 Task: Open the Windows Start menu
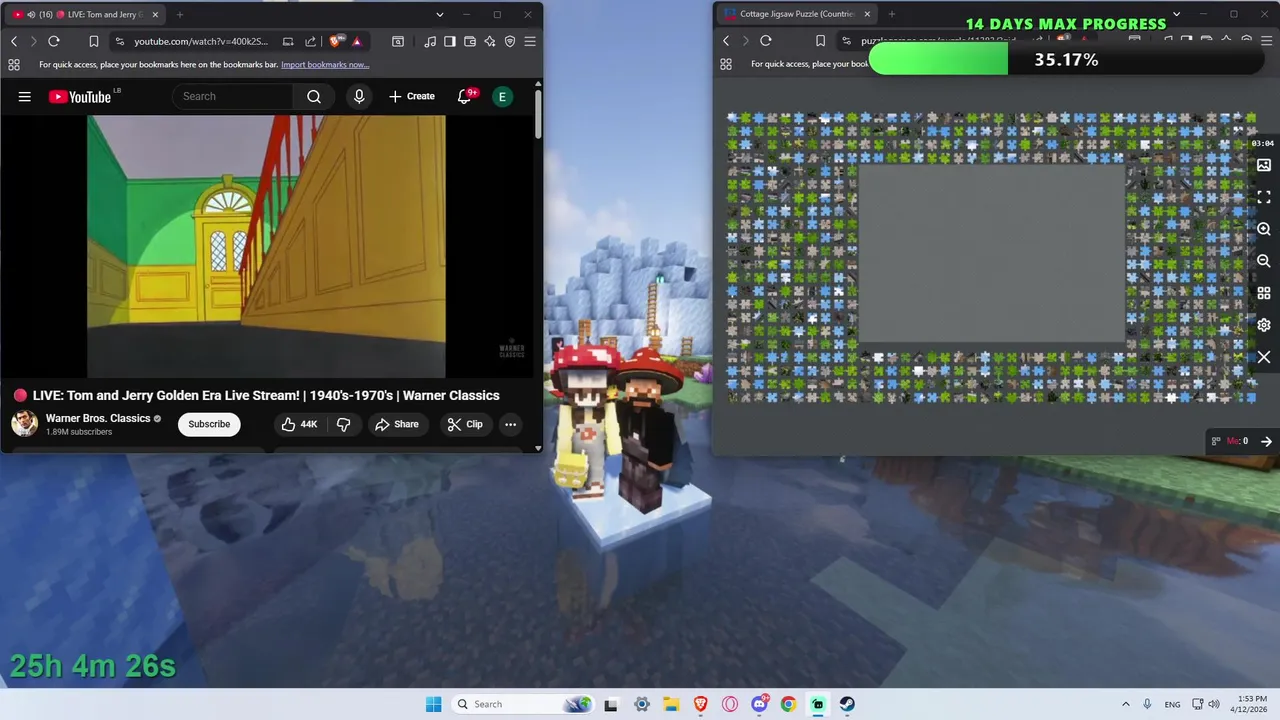point(433,704)
